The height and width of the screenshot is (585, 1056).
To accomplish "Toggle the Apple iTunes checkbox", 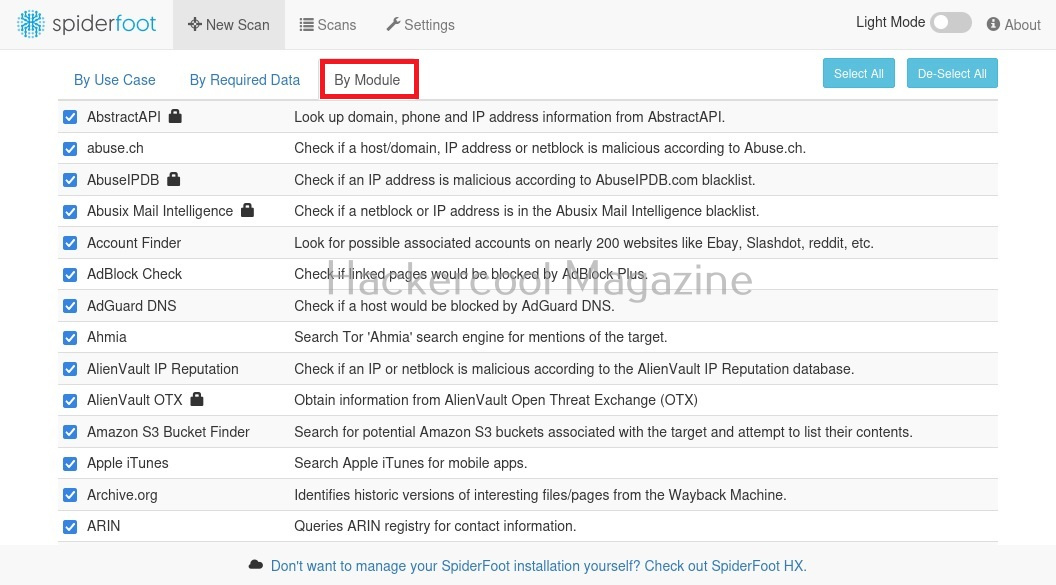I will point(70,464).
